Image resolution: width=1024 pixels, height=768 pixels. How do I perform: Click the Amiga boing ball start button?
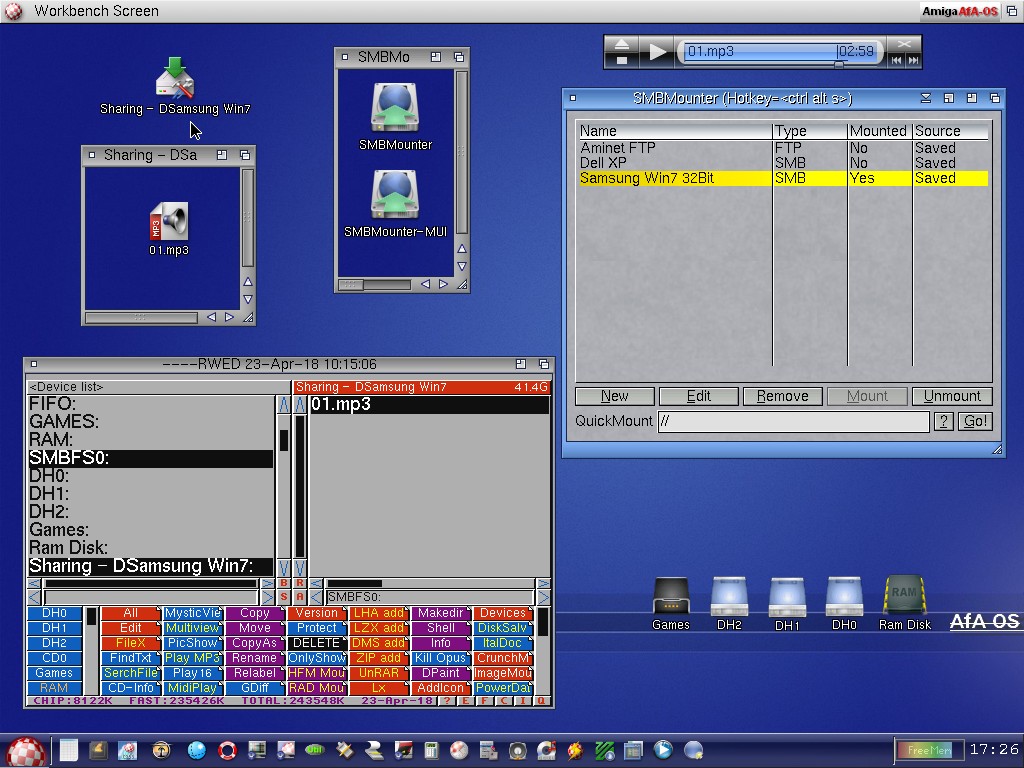point(26,750)
